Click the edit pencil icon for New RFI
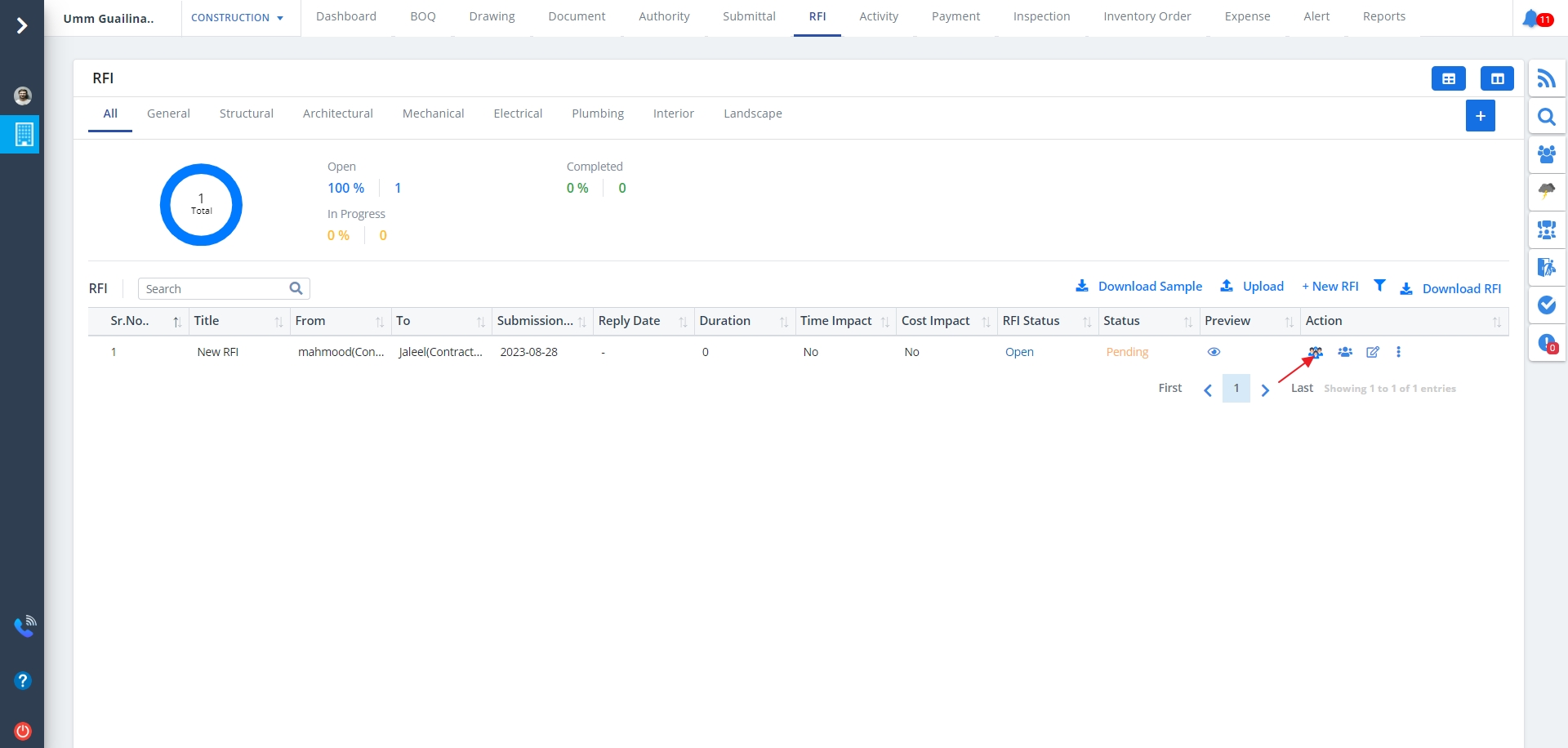The image size is (1568, 748). [x=1372, y=352]
